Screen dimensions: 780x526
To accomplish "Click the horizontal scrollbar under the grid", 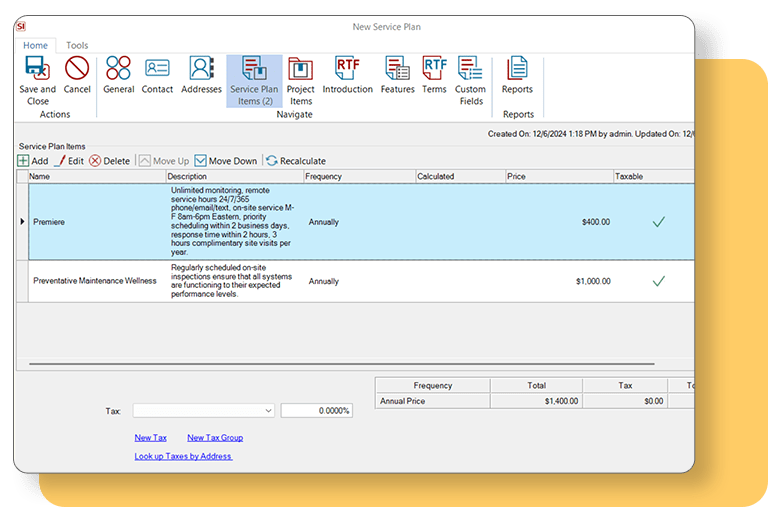I will coord(342,364).
